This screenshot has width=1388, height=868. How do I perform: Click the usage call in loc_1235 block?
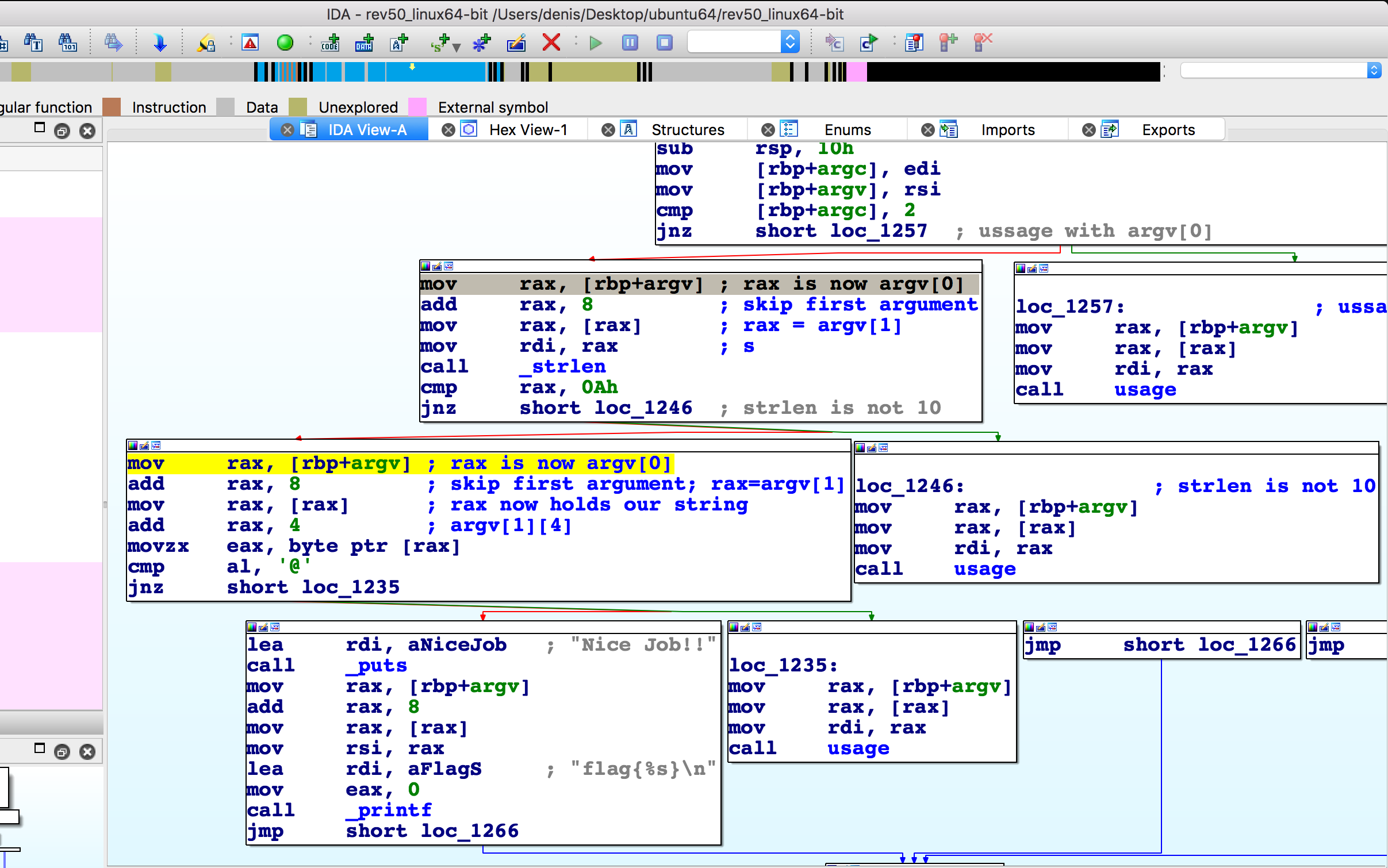pos(858,748)
